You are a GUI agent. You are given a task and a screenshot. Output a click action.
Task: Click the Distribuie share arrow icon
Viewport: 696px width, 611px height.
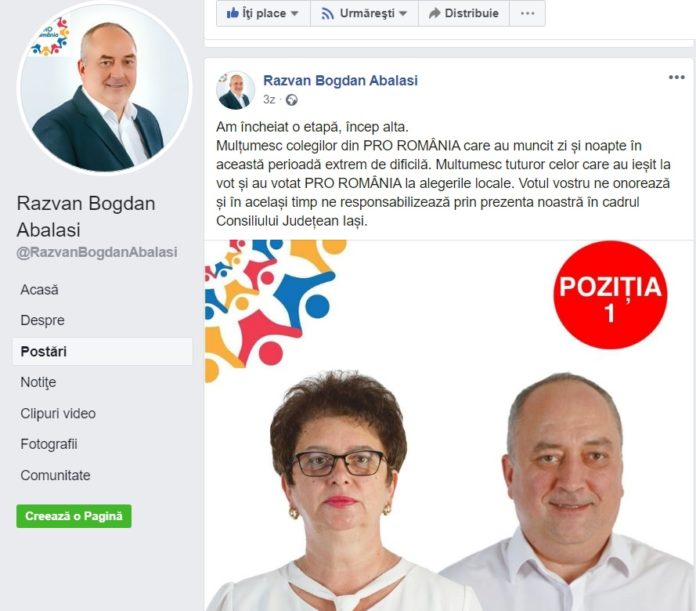click(435, 13)
